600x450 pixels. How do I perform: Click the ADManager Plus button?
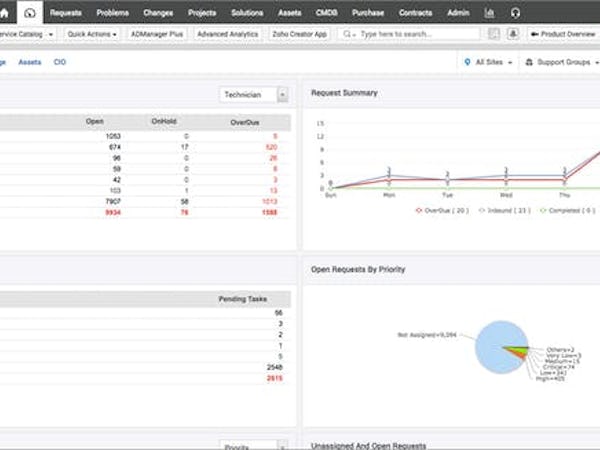(x=157, y=34)
